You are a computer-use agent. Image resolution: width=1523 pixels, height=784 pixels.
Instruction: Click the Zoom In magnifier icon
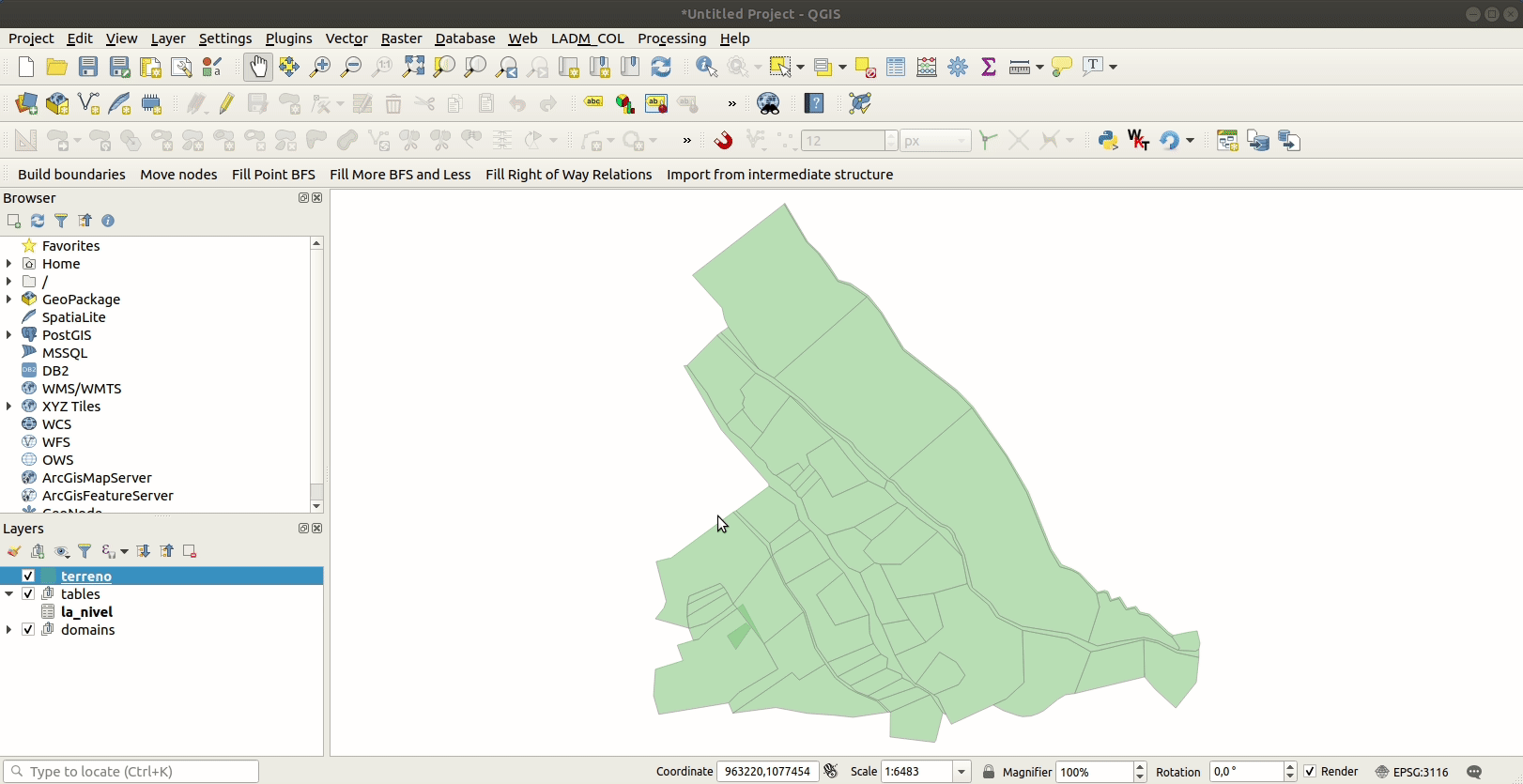320,67
